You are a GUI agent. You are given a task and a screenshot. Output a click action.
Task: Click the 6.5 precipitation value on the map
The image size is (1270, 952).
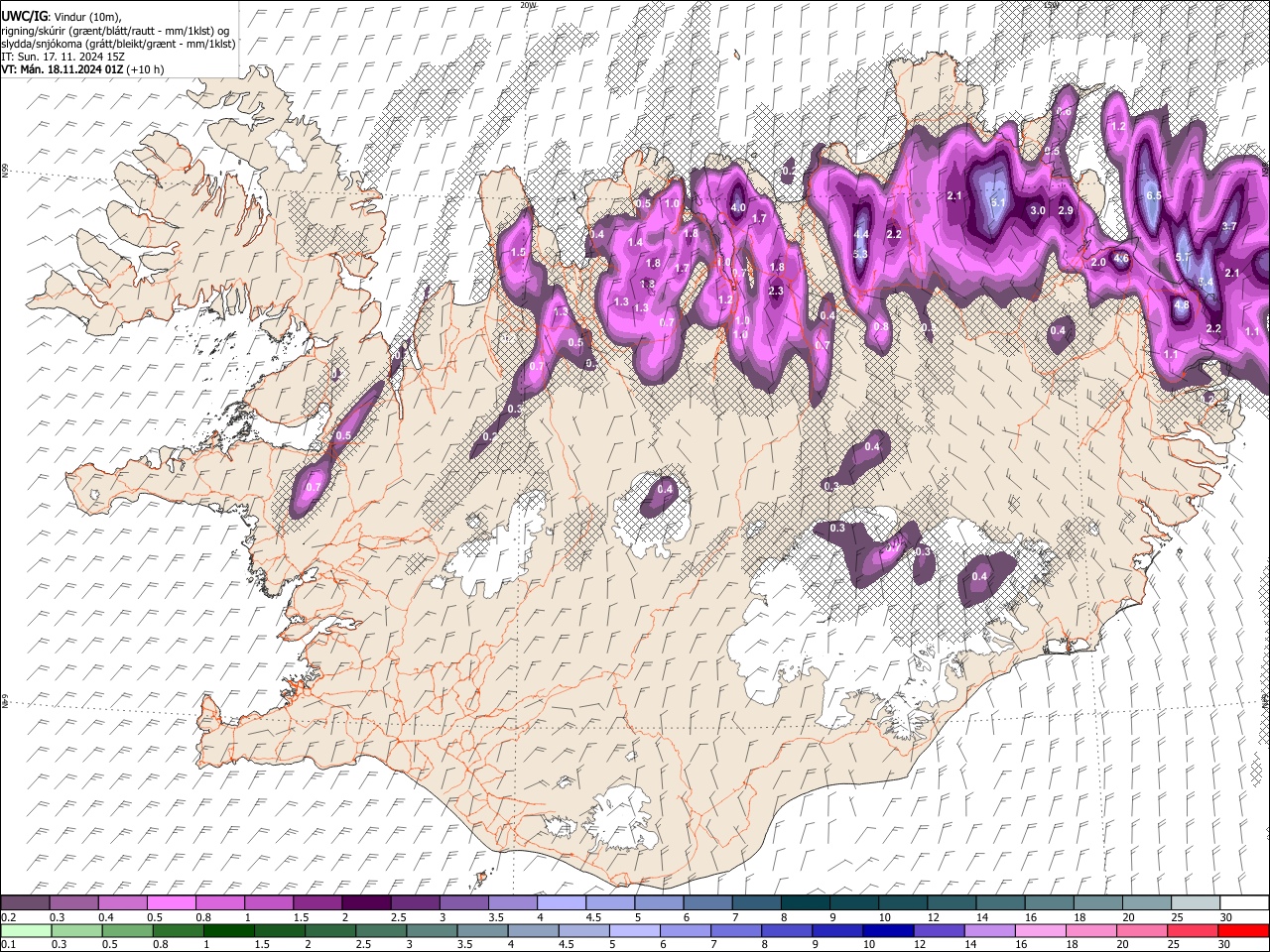coord(1154,195)
